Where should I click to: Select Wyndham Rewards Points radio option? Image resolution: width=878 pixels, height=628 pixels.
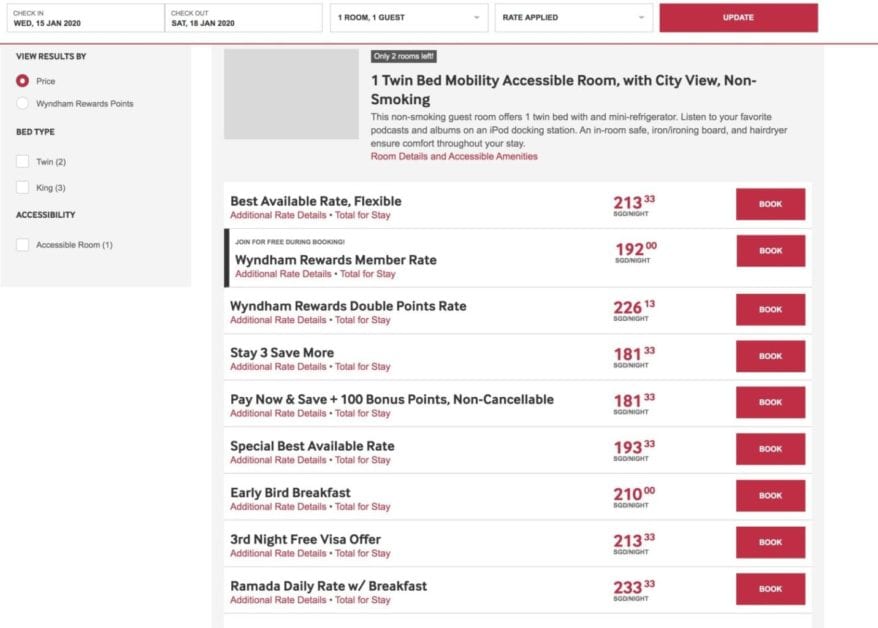pos(22,104)
